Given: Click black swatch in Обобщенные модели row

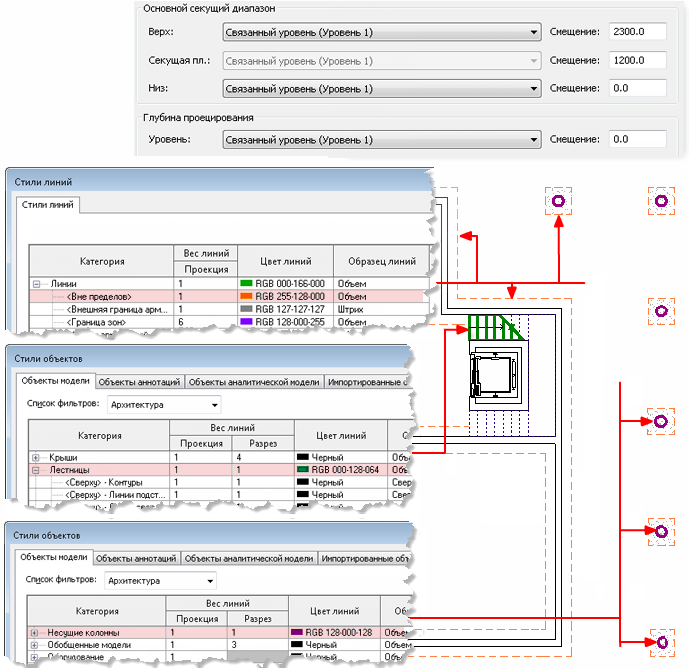Looking at the screenshot, I should tap(297, 644).
